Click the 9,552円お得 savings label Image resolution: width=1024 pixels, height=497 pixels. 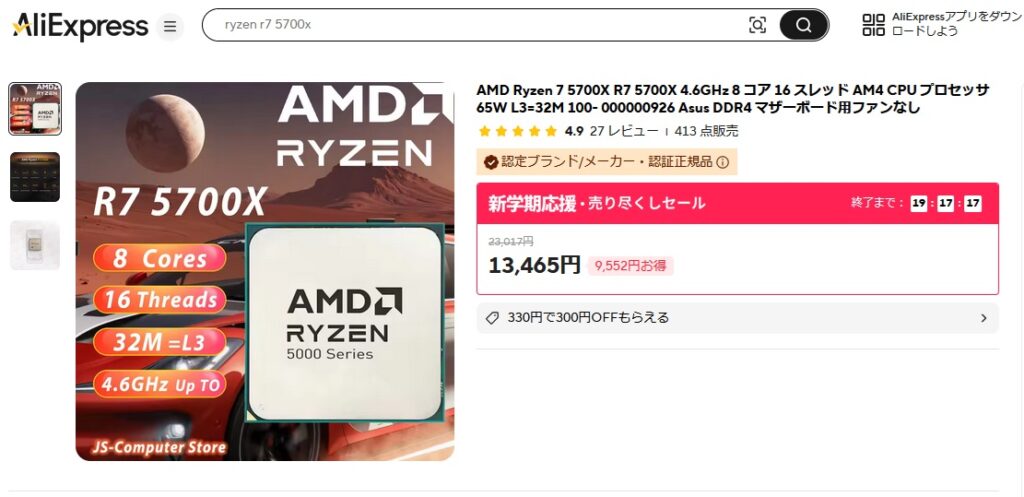(631, 266)
